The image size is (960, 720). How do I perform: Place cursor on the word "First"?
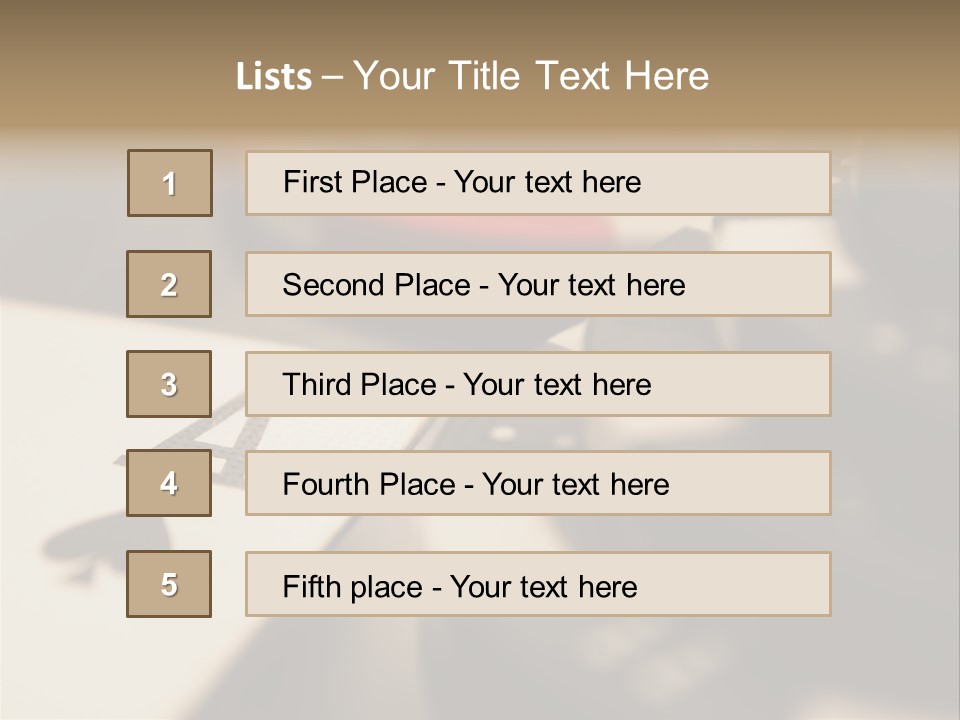311,182
